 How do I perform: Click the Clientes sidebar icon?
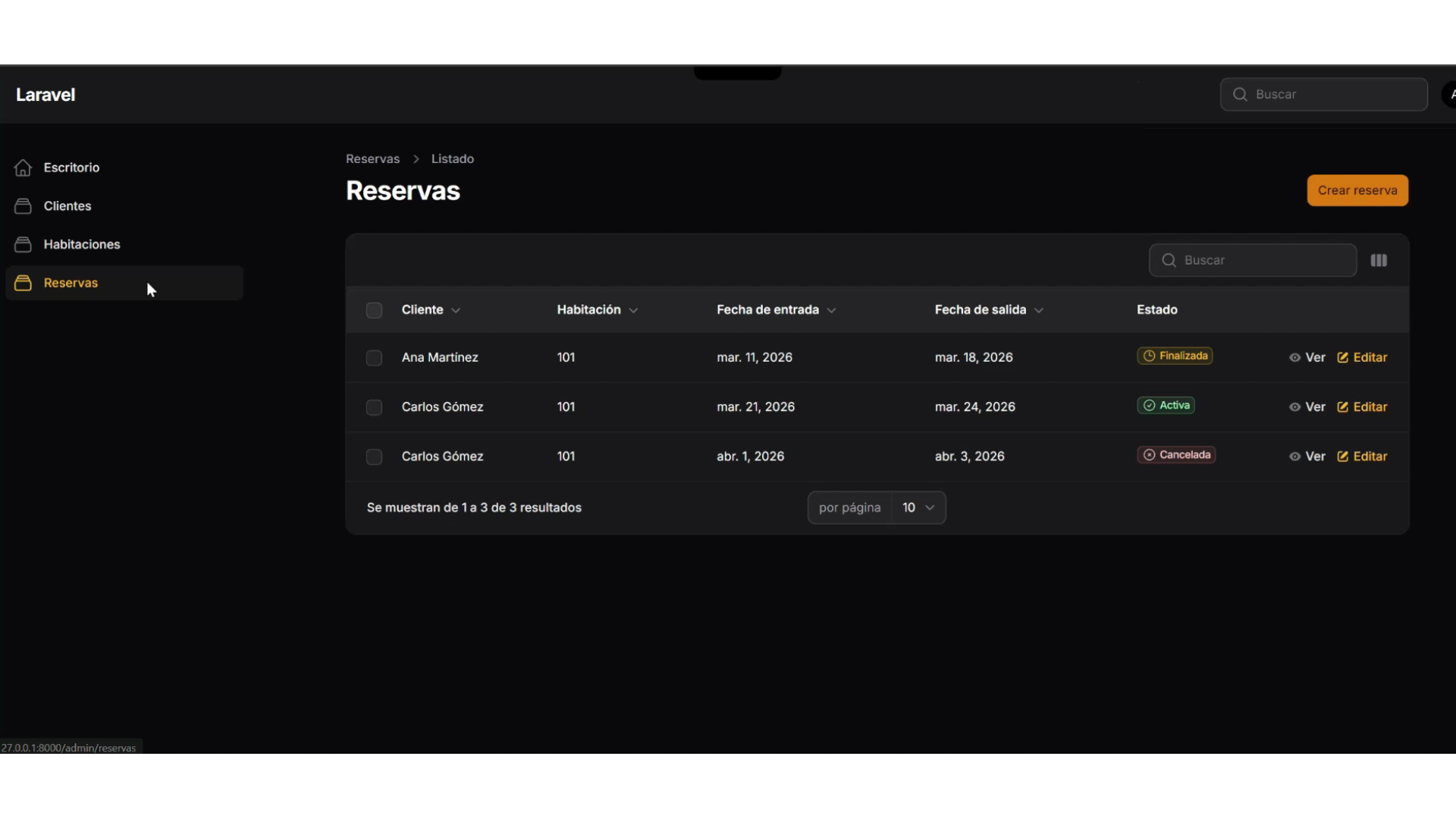(23, 206)
